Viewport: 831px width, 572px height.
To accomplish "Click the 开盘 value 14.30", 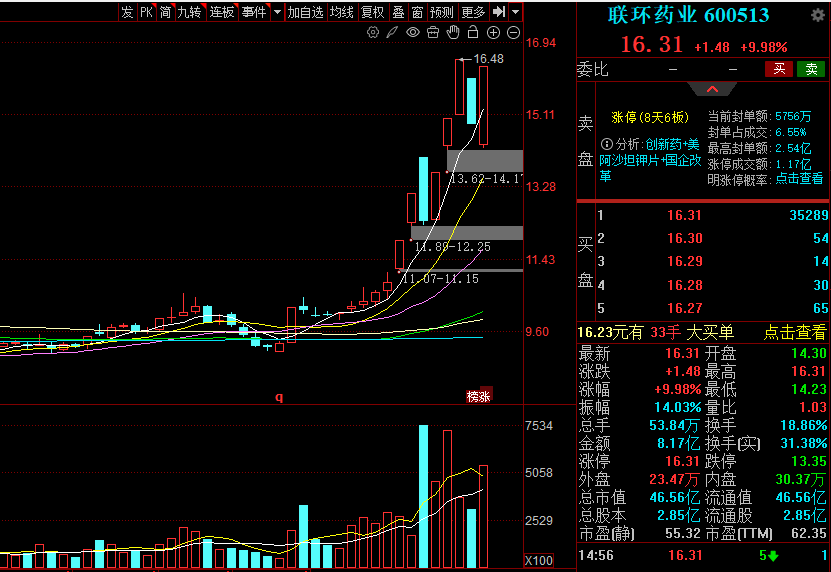I will click(x=809, y=354).
